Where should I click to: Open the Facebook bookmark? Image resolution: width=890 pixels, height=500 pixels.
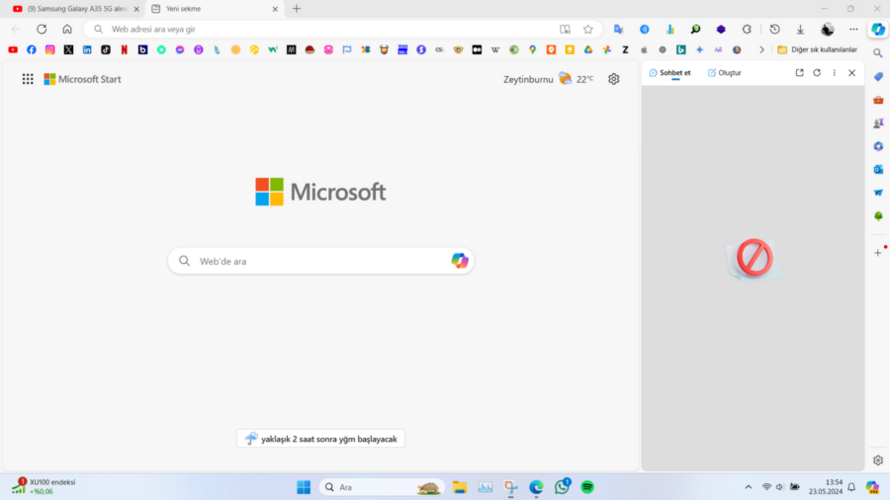pos(31,50)
